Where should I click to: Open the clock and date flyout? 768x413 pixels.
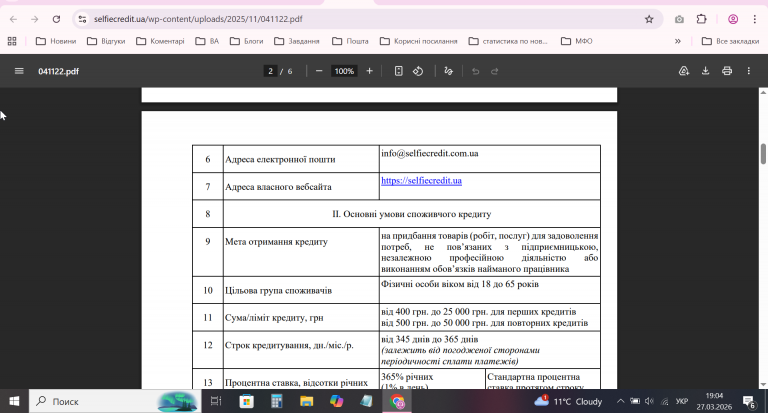(714, 401)
